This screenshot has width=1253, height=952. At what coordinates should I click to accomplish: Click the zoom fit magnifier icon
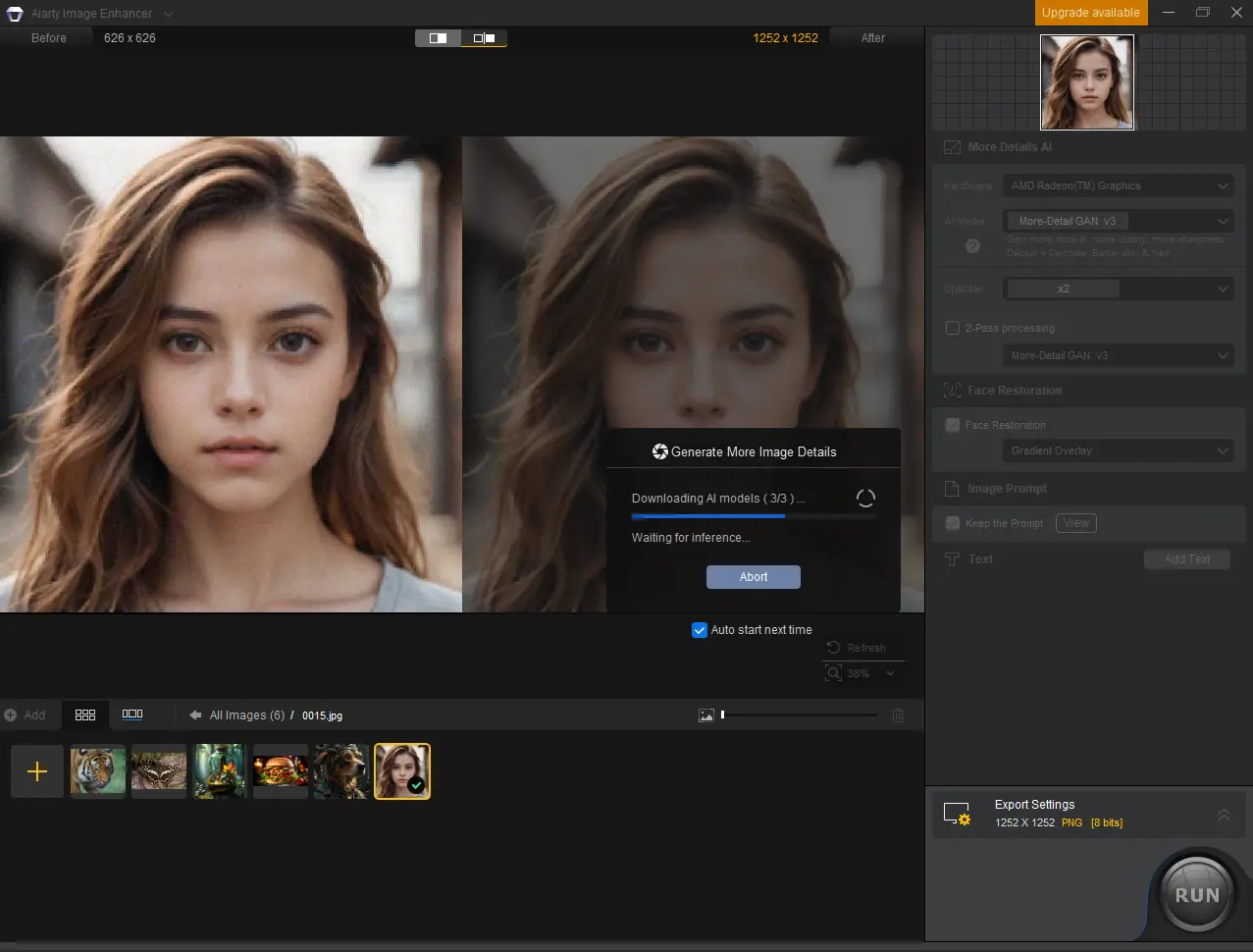click(833, 673)
